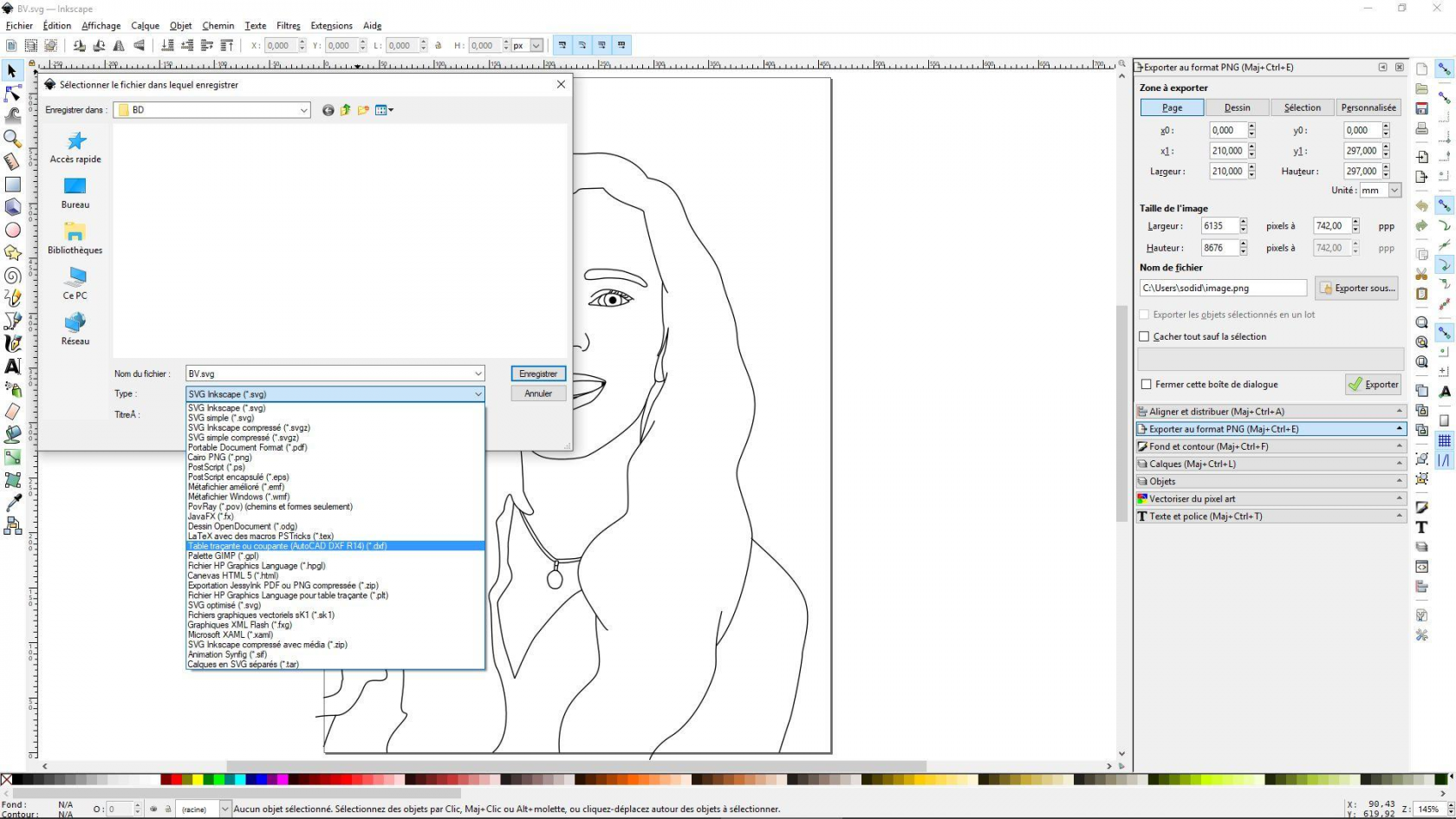Go back to previous folder in dialog
Screen dimensions: 1456x819
(x=328, y=110)
